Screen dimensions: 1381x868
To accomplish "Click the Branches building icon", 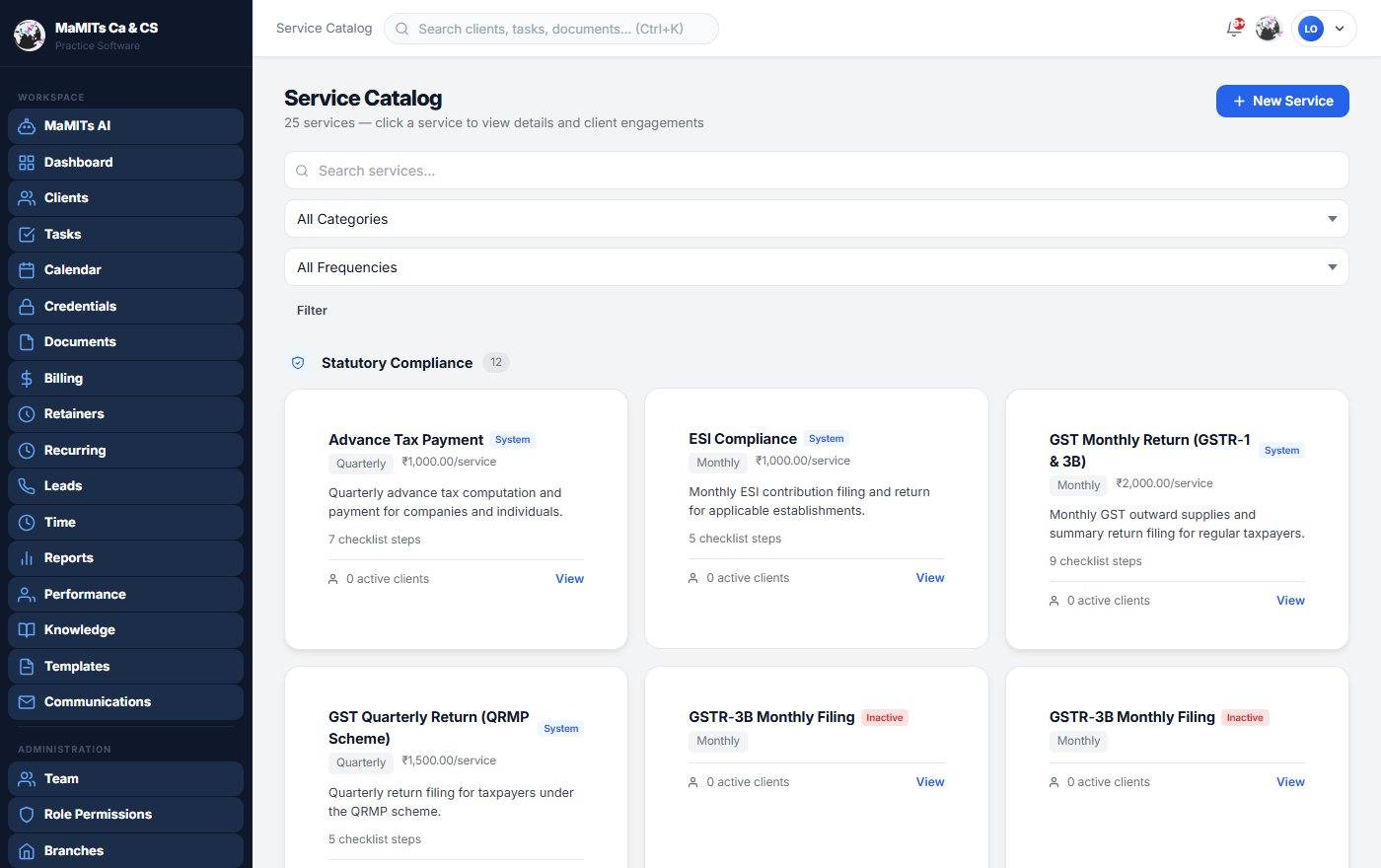I will coord(27,850).
